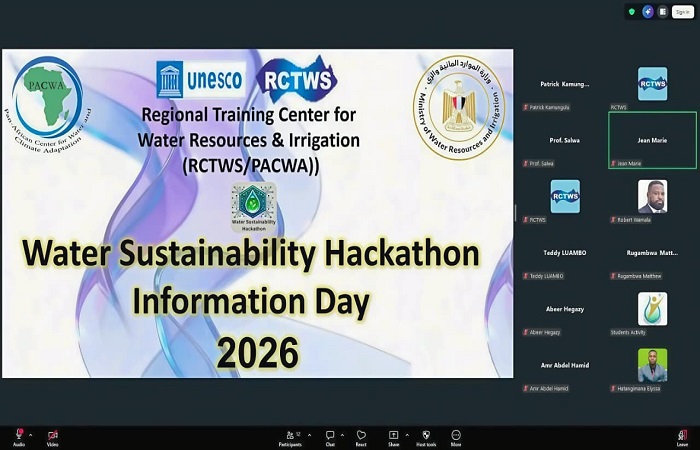Expand the Chat options arrow
Screen dimensions: 700x450
pos(342,435)
